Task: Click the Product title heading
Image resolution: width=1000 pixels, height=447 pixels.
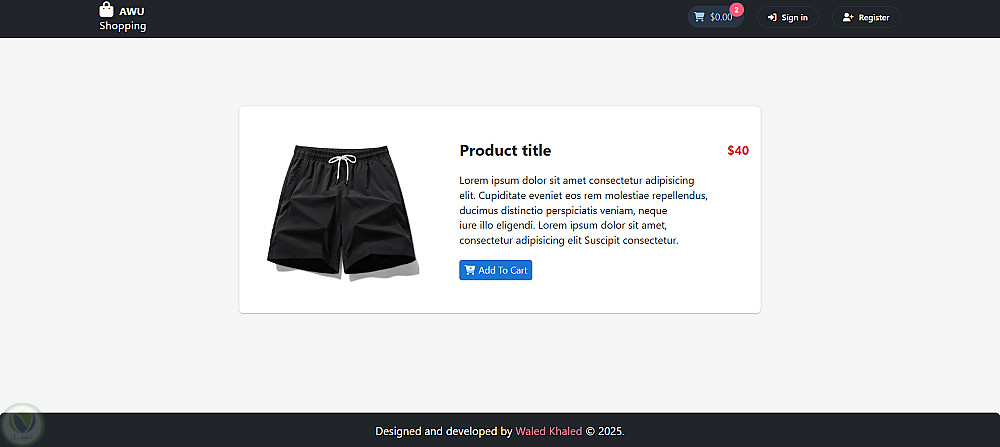Action: tap(505, 151)
